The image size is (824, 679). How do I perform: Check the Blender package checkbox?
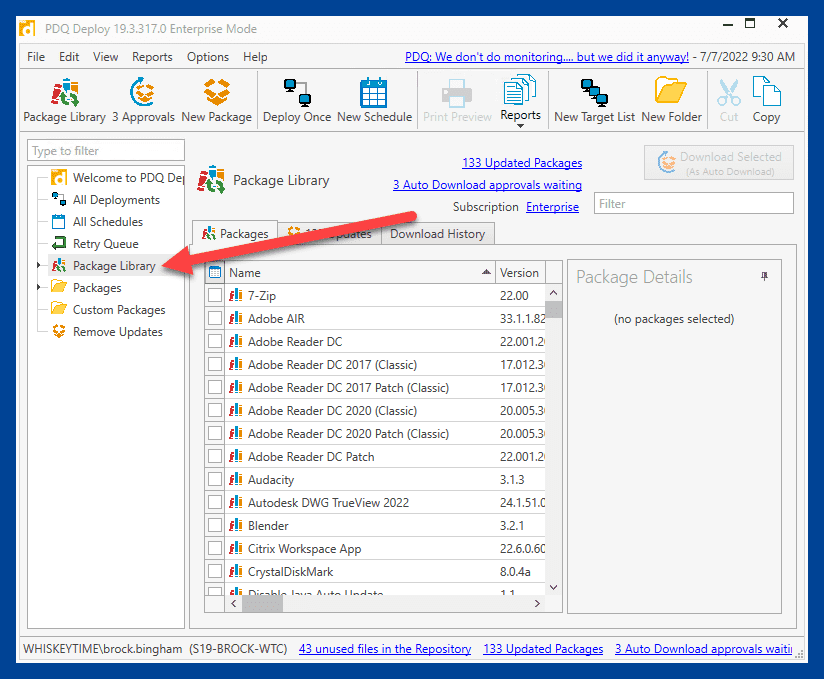(214, 526)
